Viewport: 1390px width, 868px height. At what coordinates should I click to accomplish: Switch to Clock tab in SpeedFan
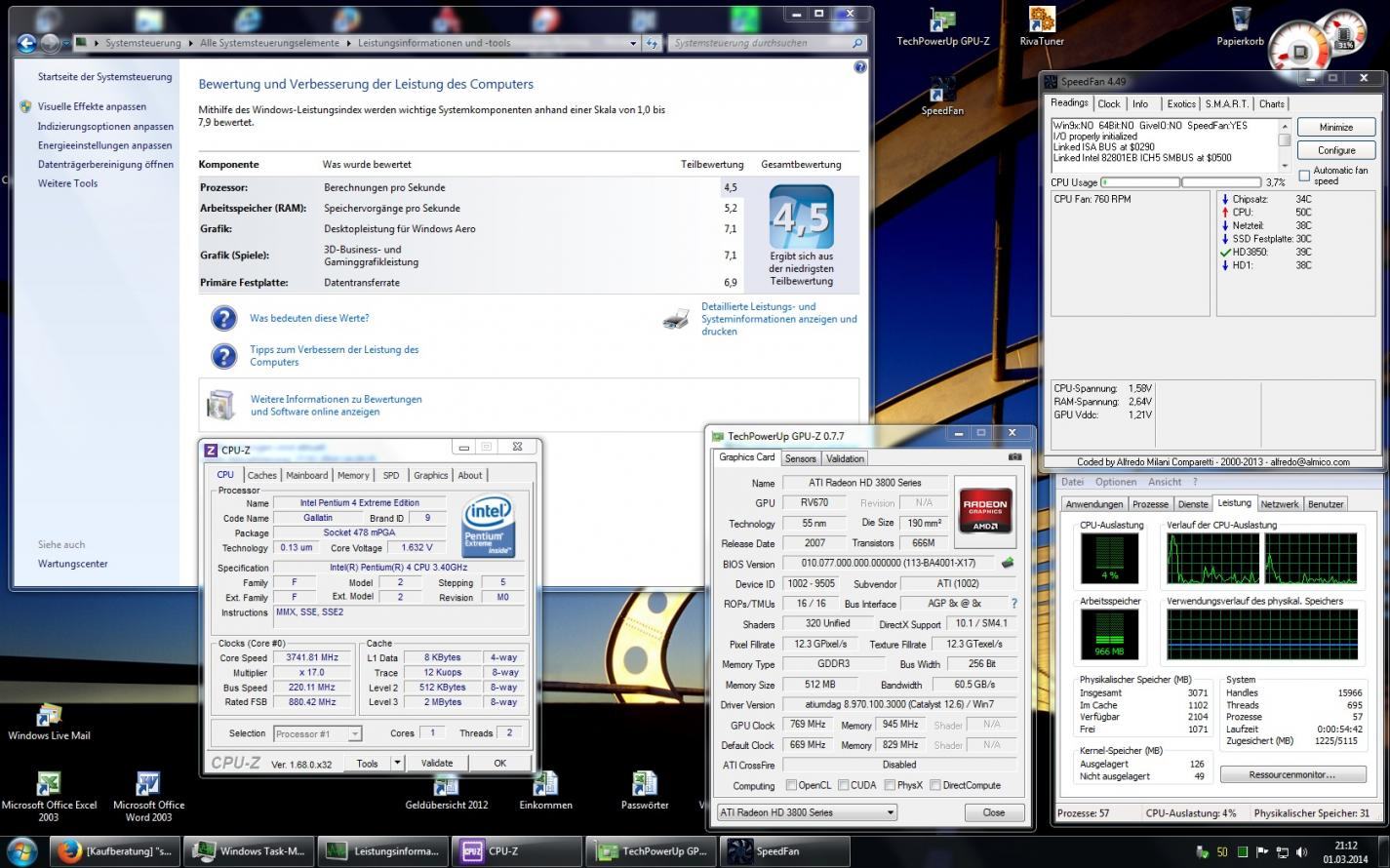pos(1109,103)
